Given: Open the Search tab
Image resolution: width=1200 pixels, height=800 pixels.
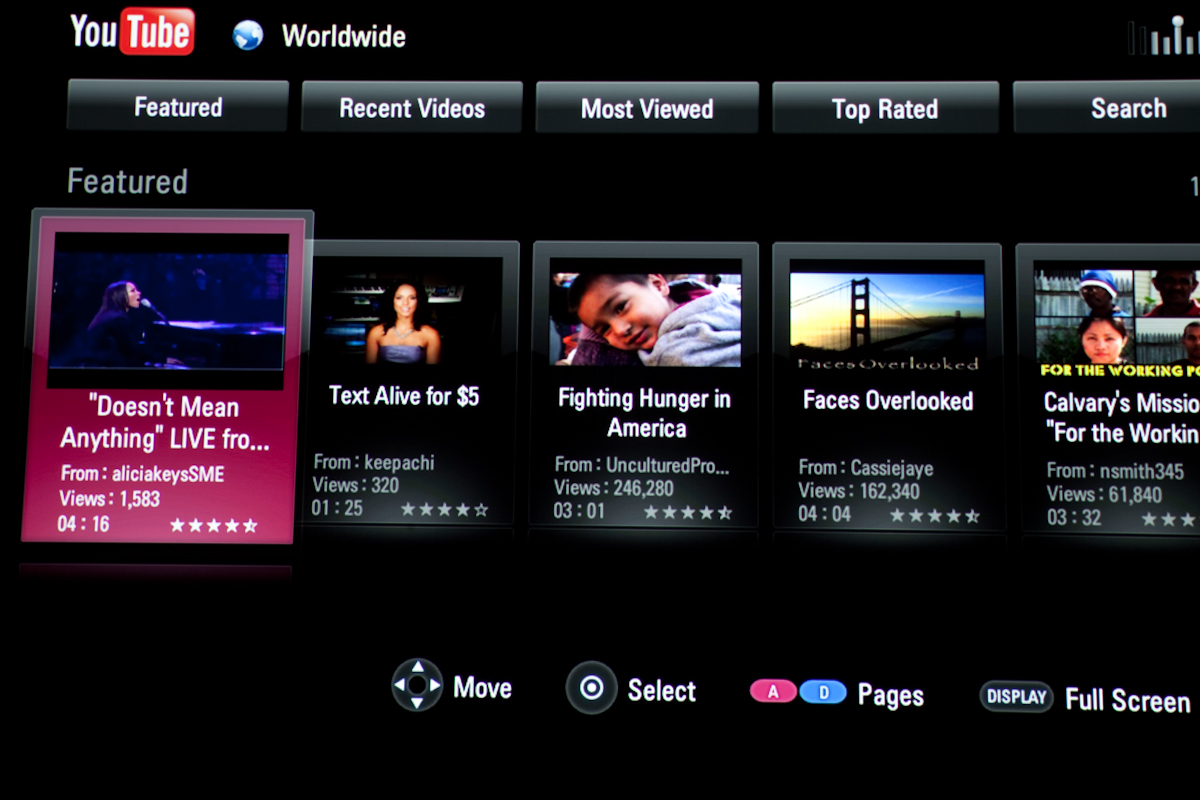Looking at the screenshot, I should (x=1107, y=108).
